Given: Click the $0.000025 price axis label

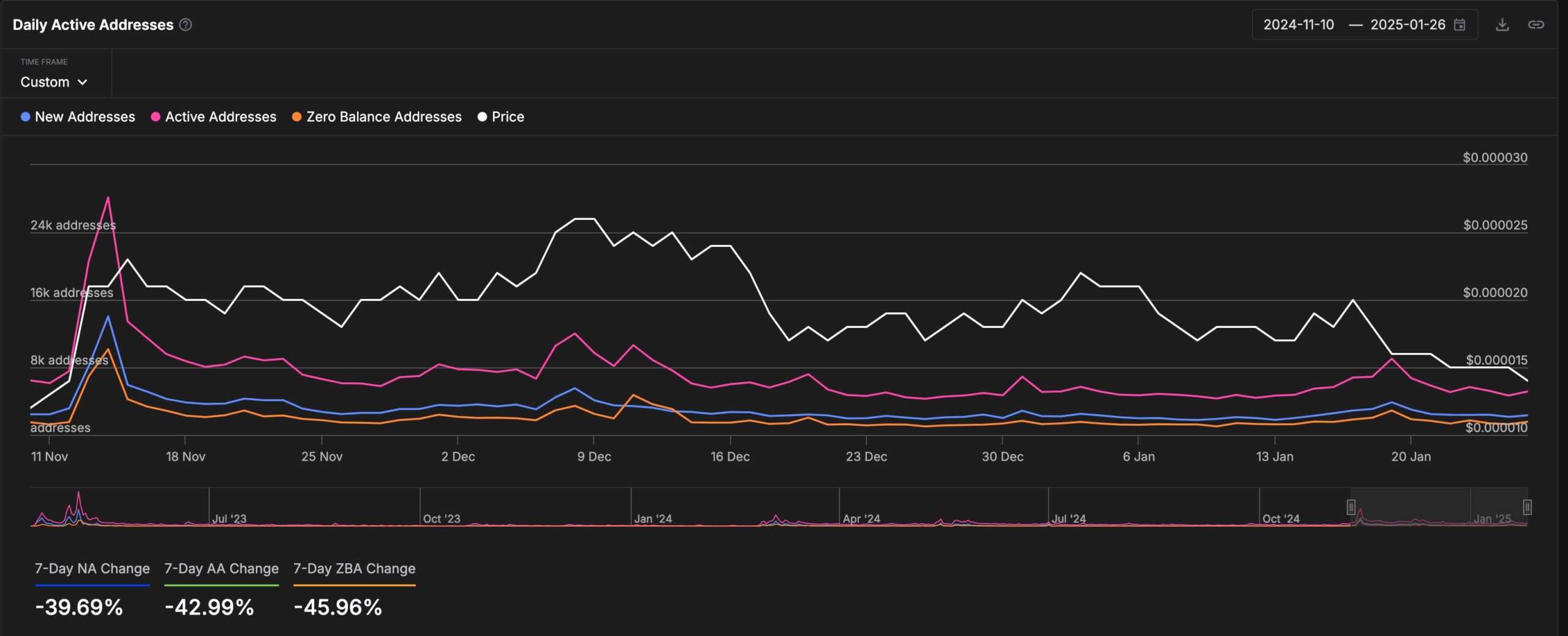Looking at the screenshot, I should coord(1495,225).
